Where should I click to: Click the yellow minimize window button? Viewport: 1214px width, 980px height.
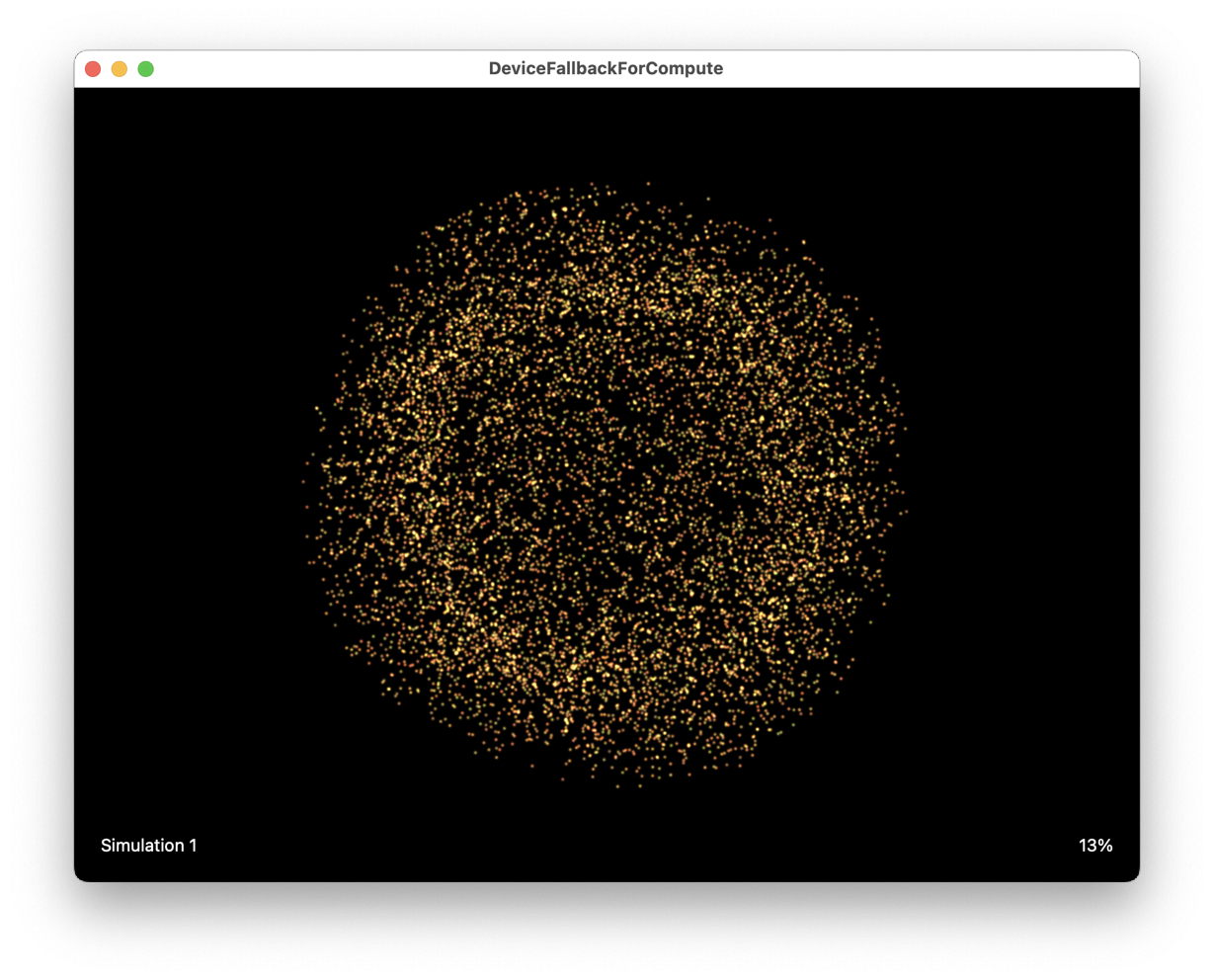[119, 68]
